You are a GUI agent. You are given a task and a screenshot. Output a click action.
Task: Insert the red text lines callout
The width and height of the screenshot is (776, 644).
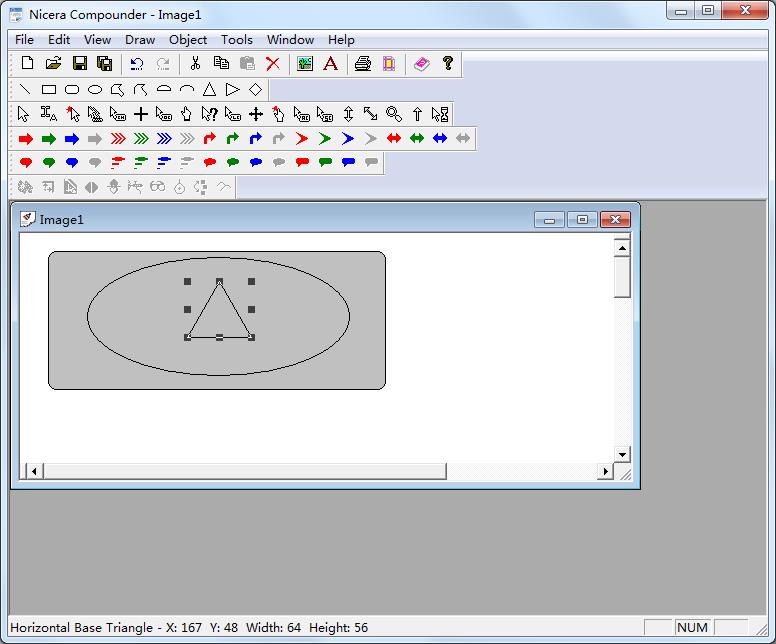(x=118, y=162)
